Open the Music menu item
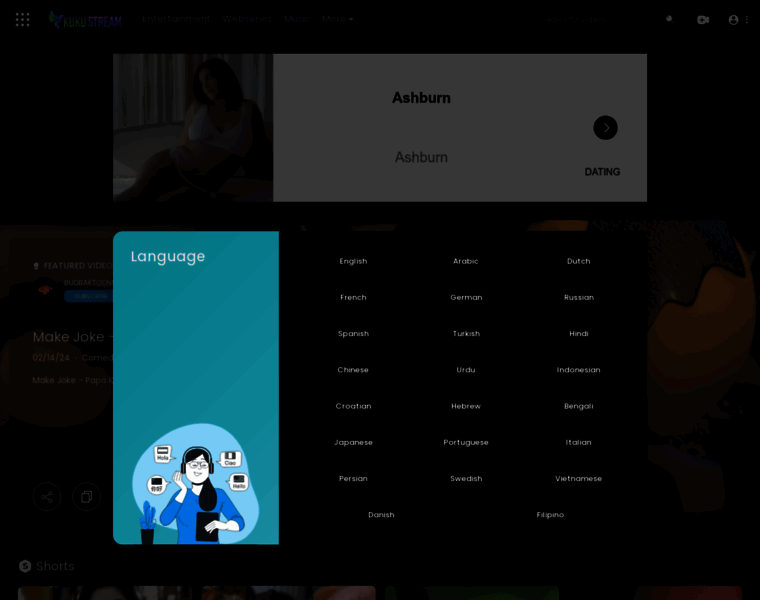The image size is (760, 600). pos(297,19)
